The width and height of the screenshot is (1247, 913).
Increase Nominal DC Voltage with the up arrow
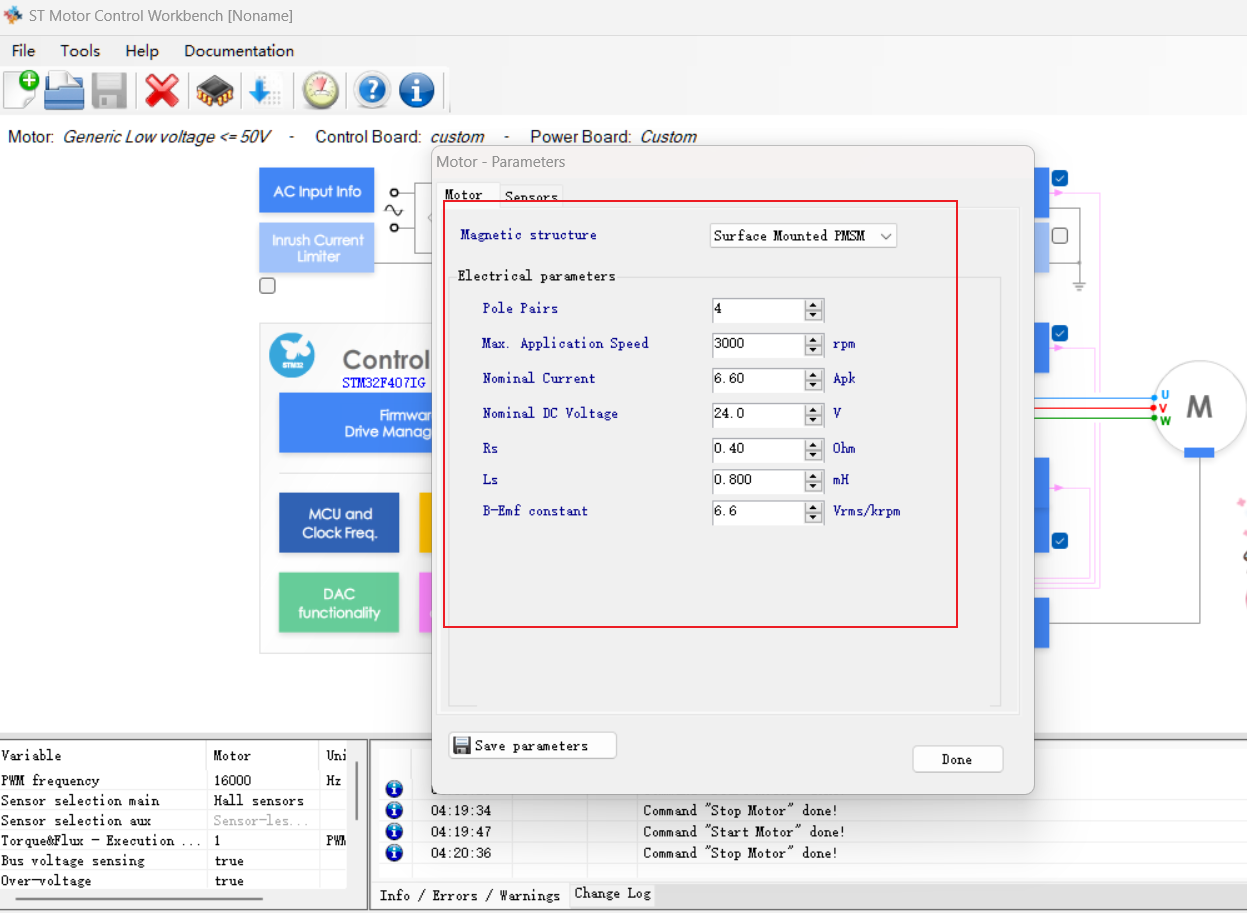(814, 409)
